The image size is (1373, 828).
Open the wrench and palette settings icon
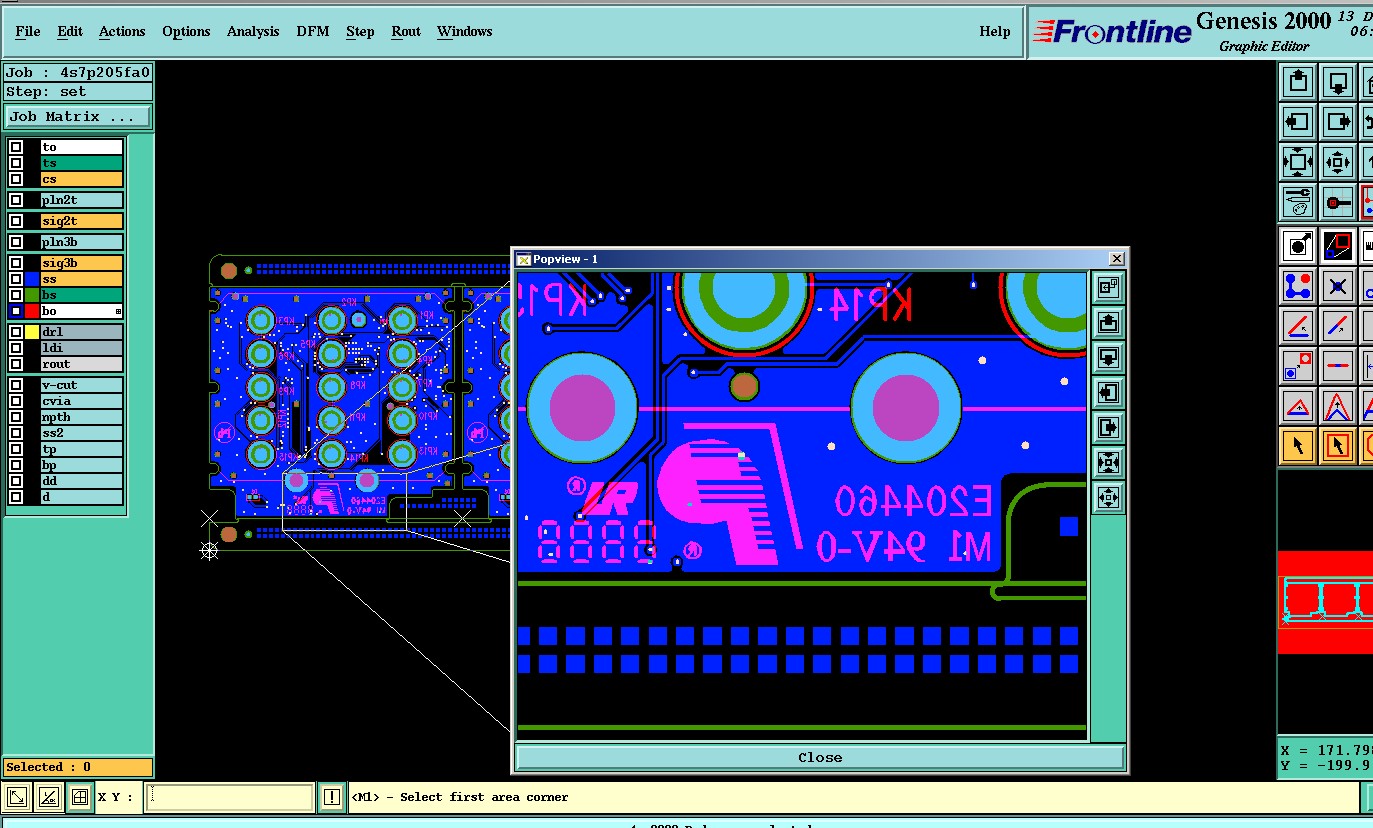tap(1298, 202)
